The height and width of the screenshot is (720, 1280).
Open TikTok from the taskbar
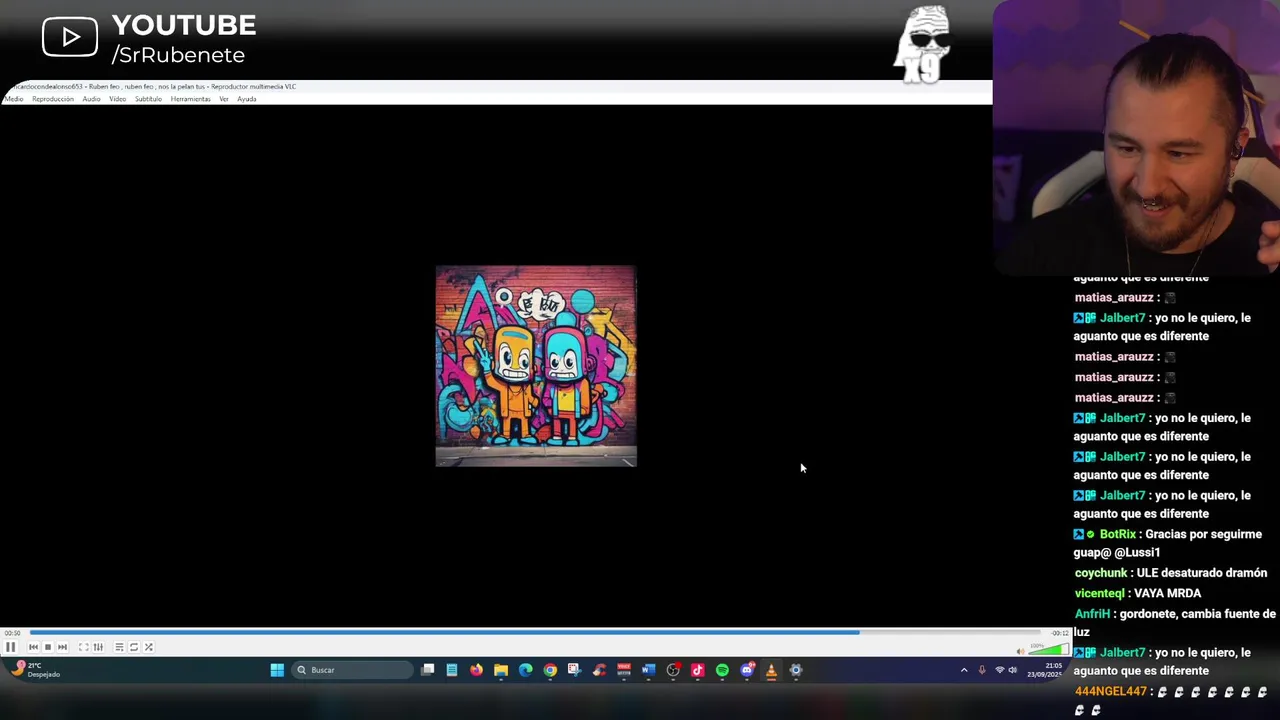[x=697, y=670]
